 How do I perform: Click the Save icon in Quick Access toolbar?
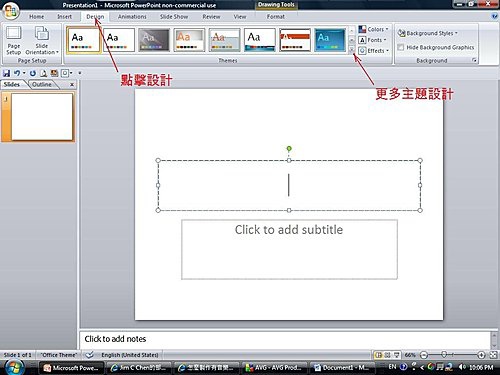click(x=6, y=73)
